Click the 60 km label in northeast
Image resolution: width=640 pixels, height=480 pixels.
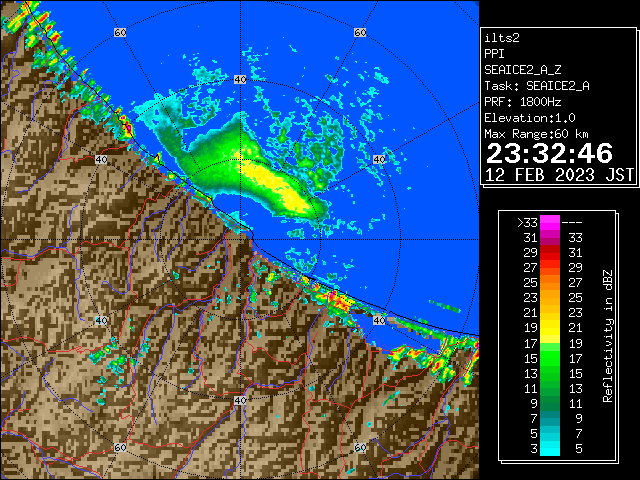(360, 32)
